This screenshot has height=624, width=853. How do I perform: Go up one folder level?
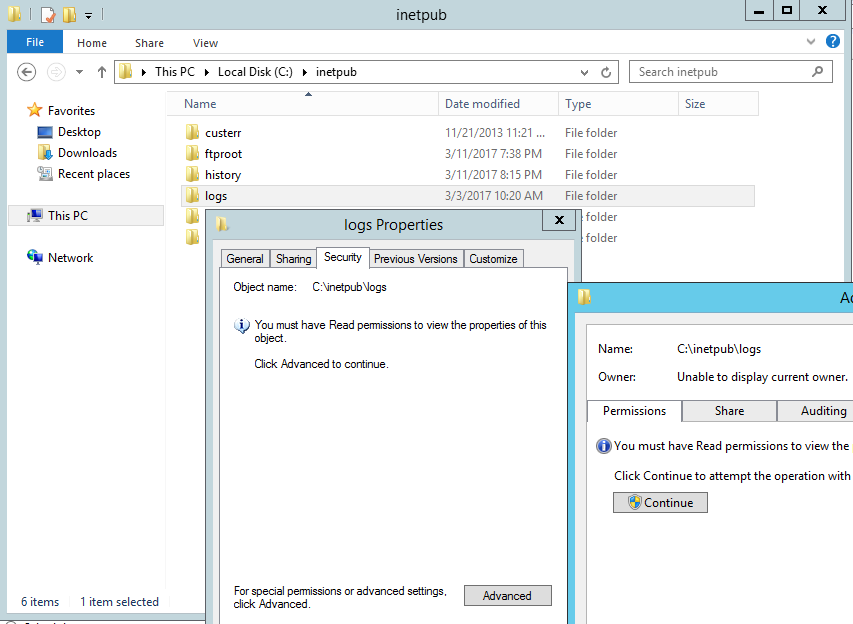(102, 72)
